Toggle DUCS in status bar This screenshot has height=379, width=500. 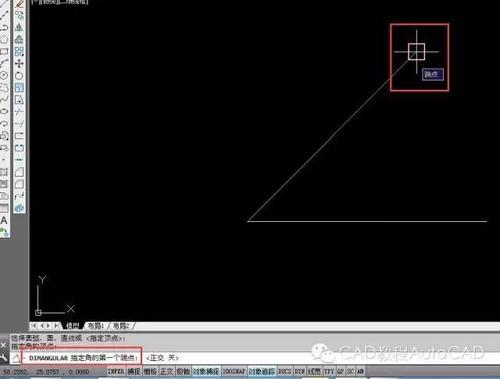[285, 371]
